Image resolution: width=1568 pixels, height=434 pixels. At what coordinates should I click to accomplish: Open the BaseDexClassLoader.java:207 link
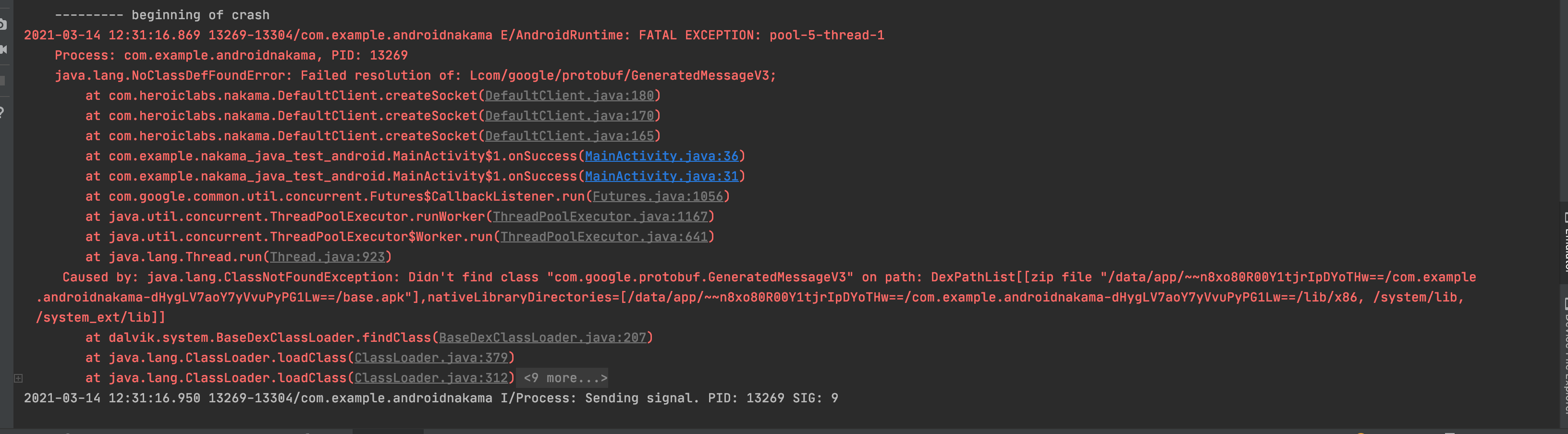tap(542, 337)
